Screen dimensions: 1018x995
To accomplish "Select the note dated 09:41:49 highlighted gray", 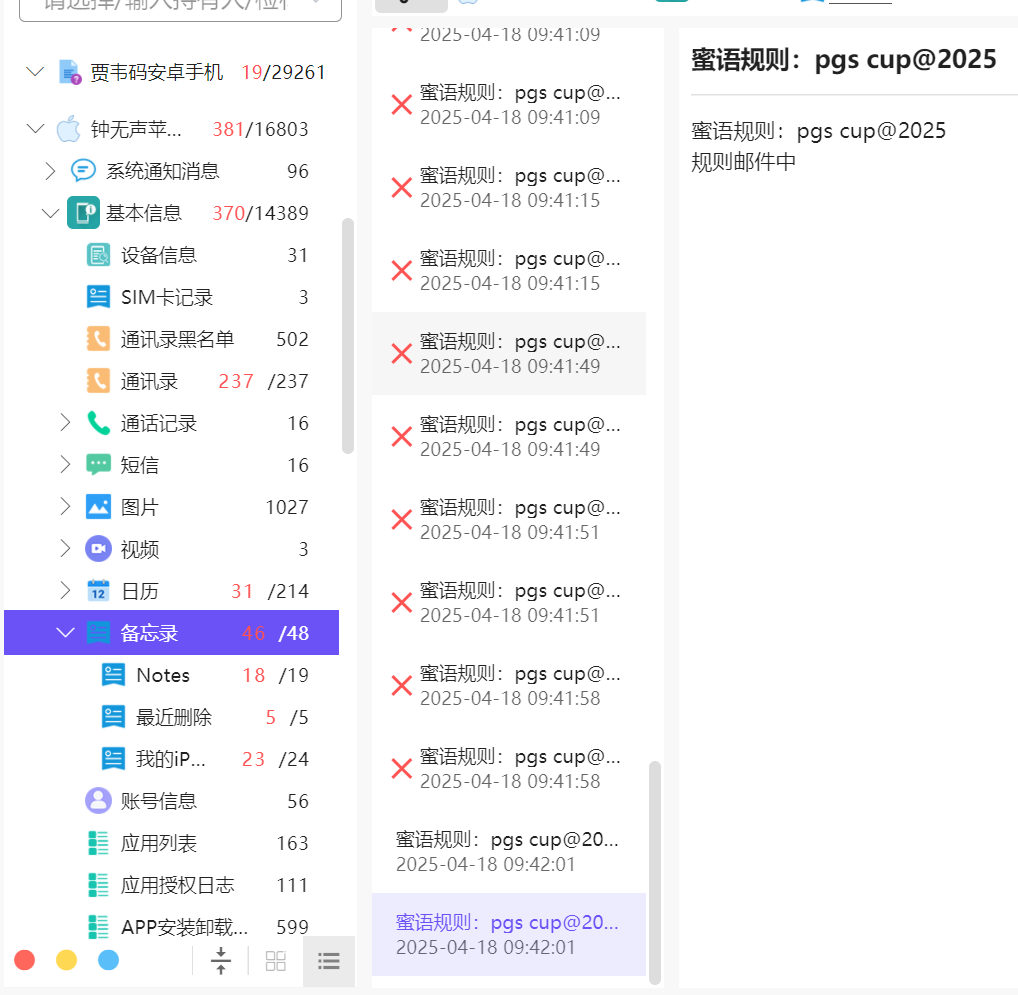I will click(509, 354).
